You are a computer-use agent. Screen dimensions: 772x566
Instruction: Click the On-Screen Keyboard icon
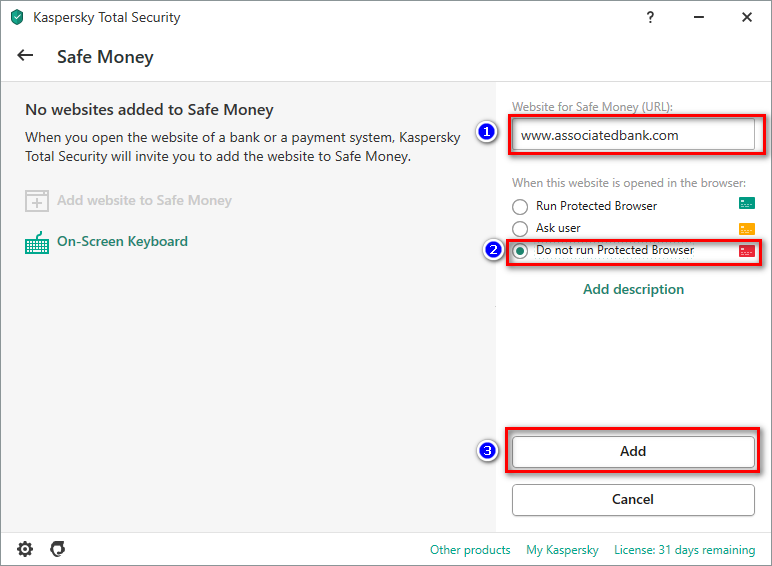point(37,242)
